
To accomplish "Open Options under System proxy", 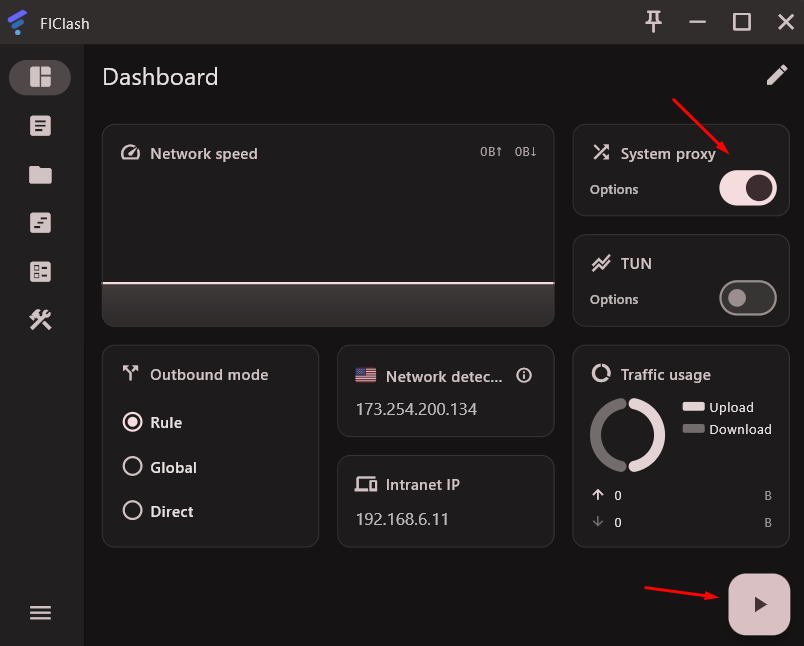I will pos(614,189).
